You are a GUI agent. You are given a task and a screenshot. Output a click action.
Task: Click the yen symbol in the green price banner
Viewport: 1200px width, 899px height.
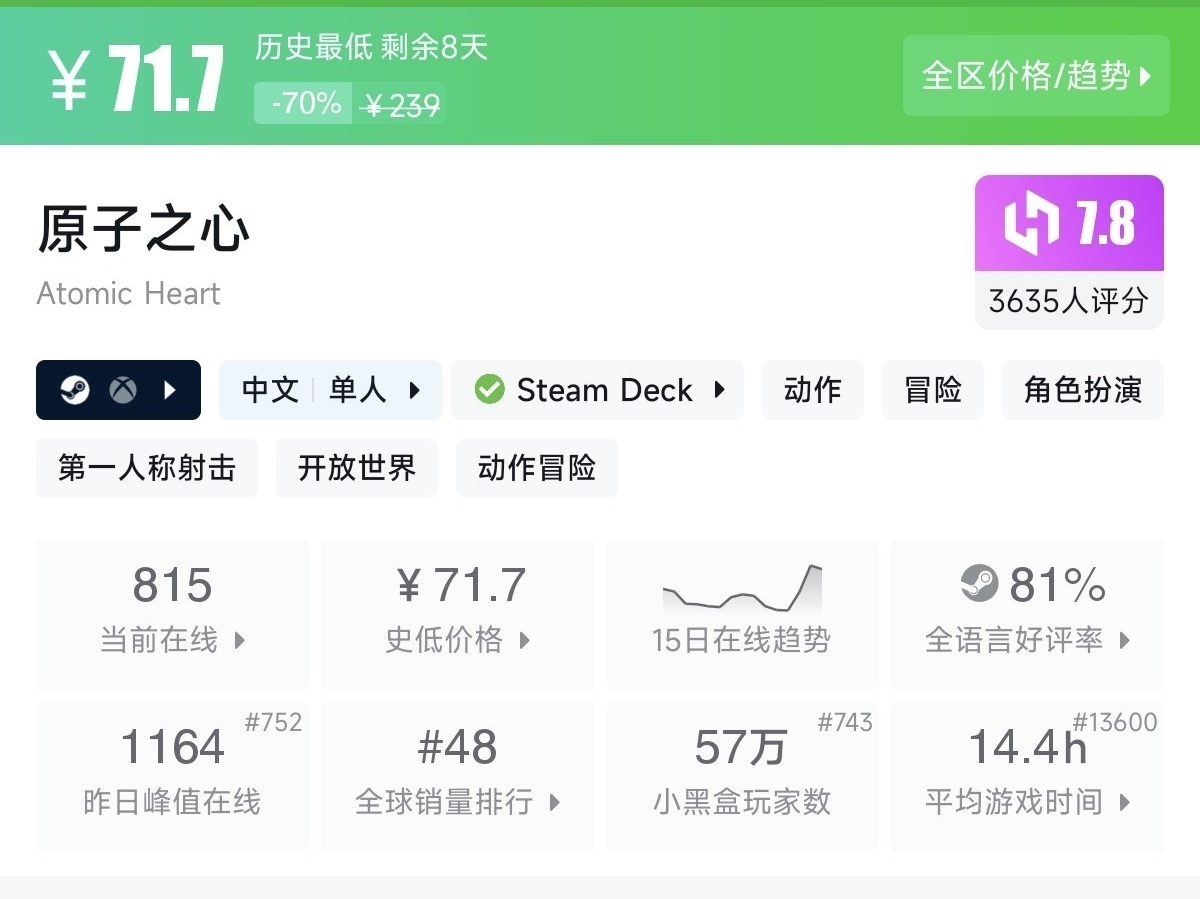(x=69, y=78)
